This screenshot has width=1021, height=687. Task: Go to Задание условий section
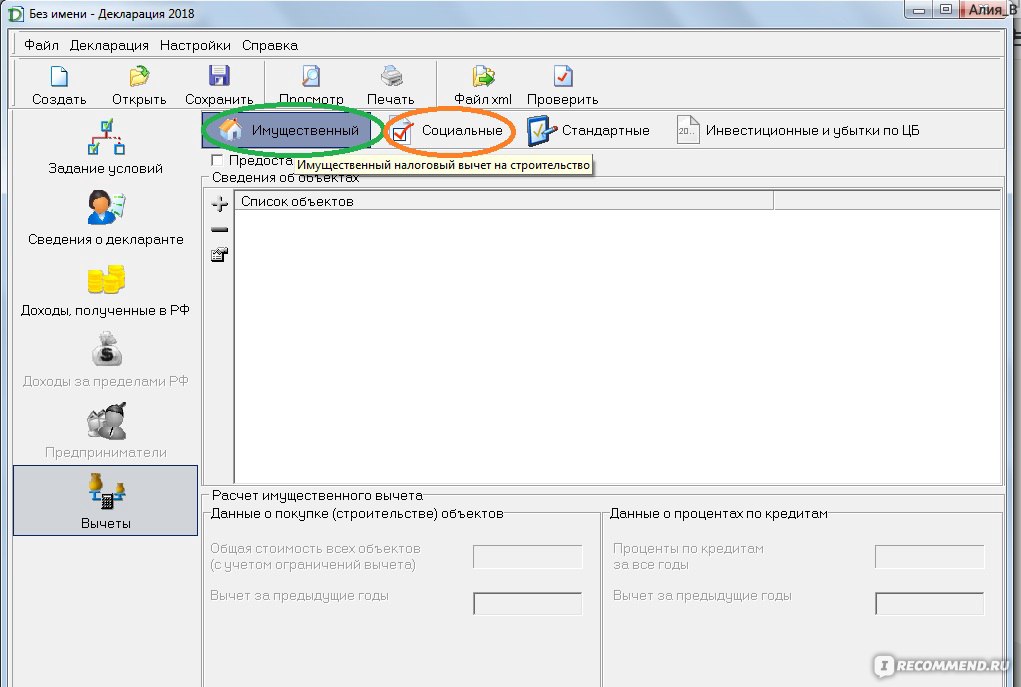click(105, 147)
